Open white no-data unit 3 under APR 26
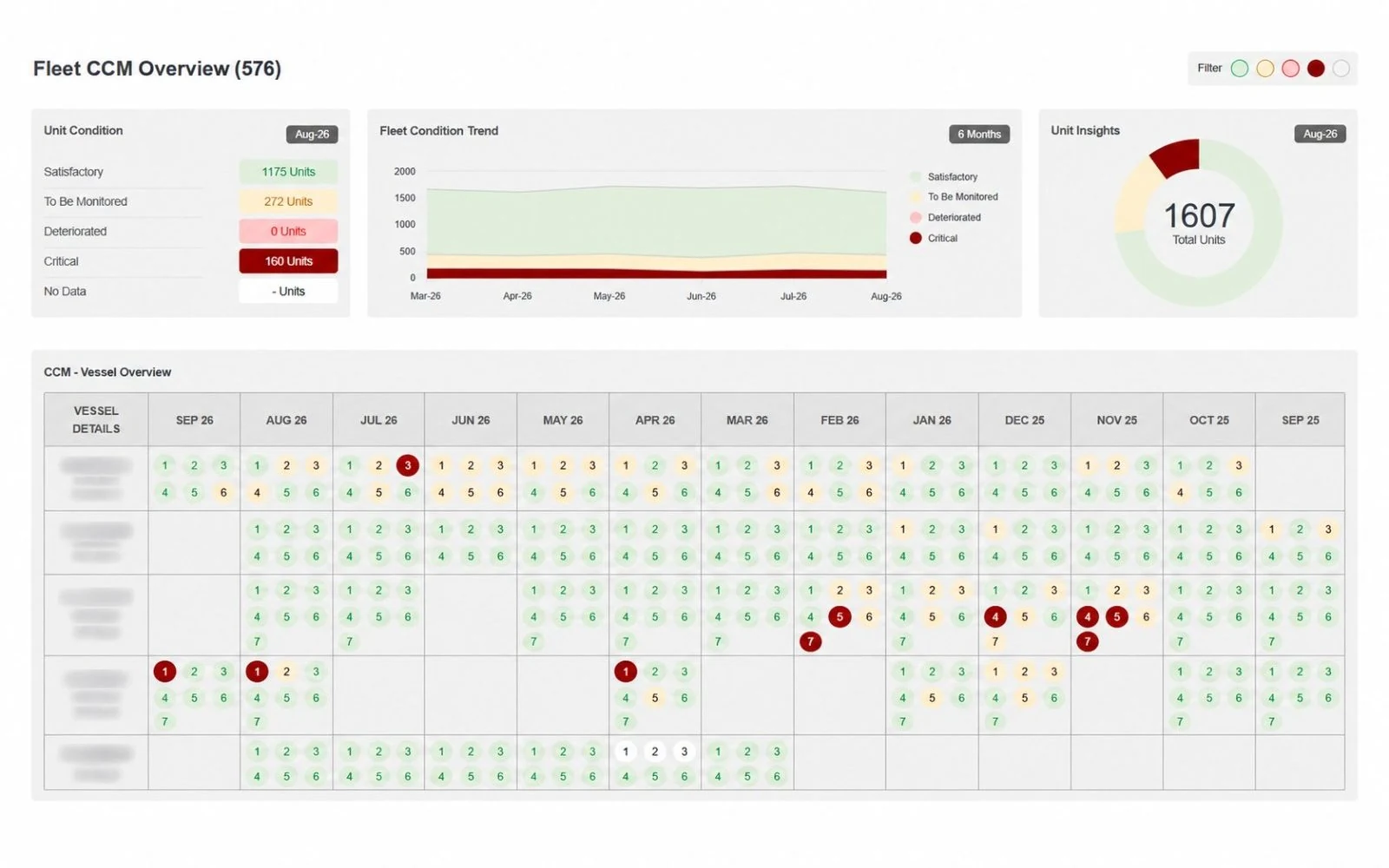1389x868 pixels. point(684,752)
